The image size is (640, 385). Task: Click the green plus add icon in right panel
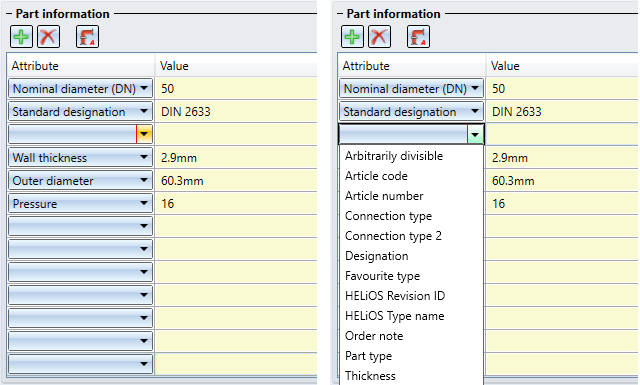click(352, 37)
